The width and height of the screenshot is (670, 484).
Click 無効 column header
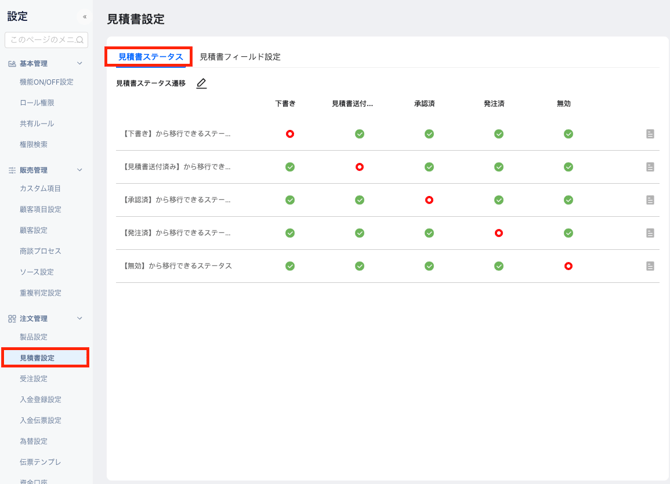563,103
